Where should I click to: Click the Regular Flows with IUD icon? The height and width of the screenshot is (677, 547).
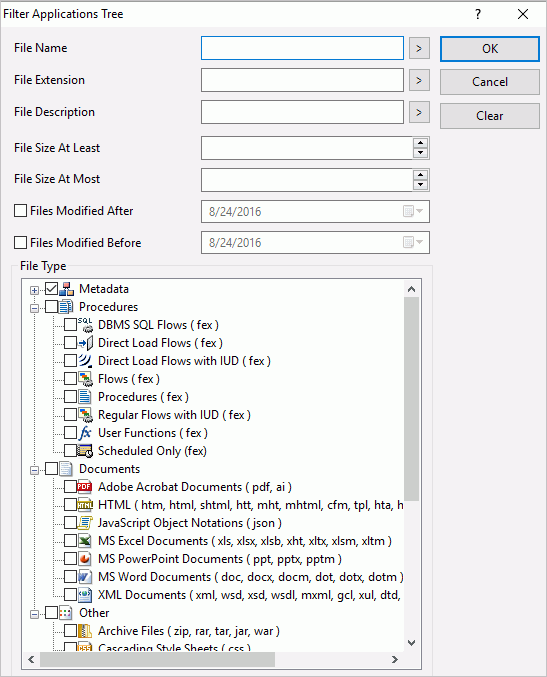pyautogui.click(x=85, y=415)
